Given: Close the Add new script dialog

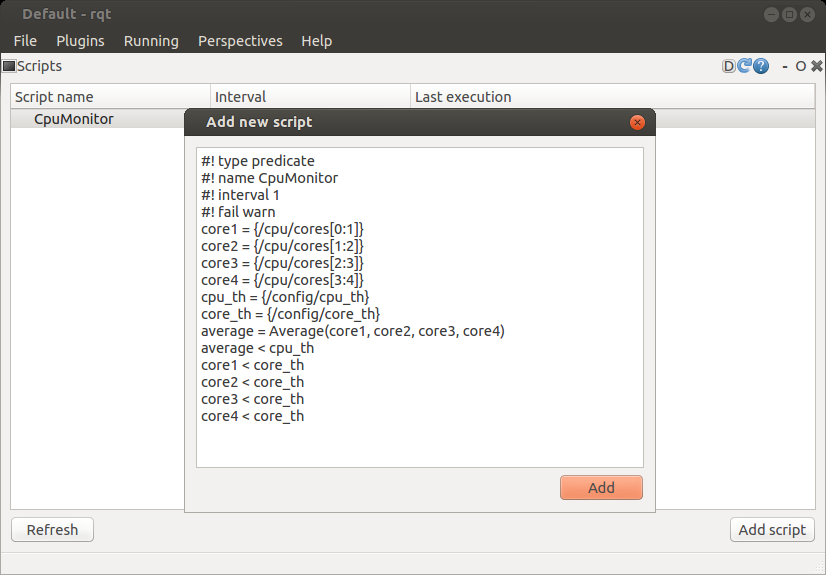Looking at the screenshot, I should 637,122.
